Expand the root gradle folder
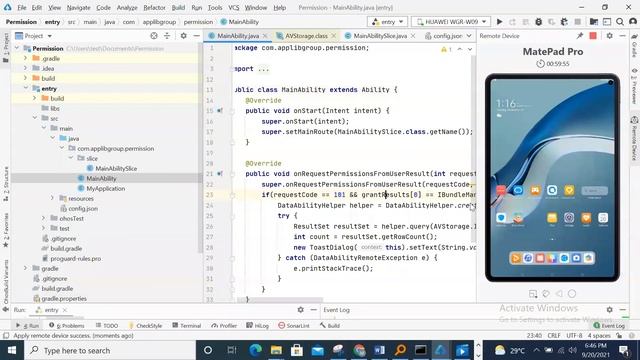 [x=25, y=268]
